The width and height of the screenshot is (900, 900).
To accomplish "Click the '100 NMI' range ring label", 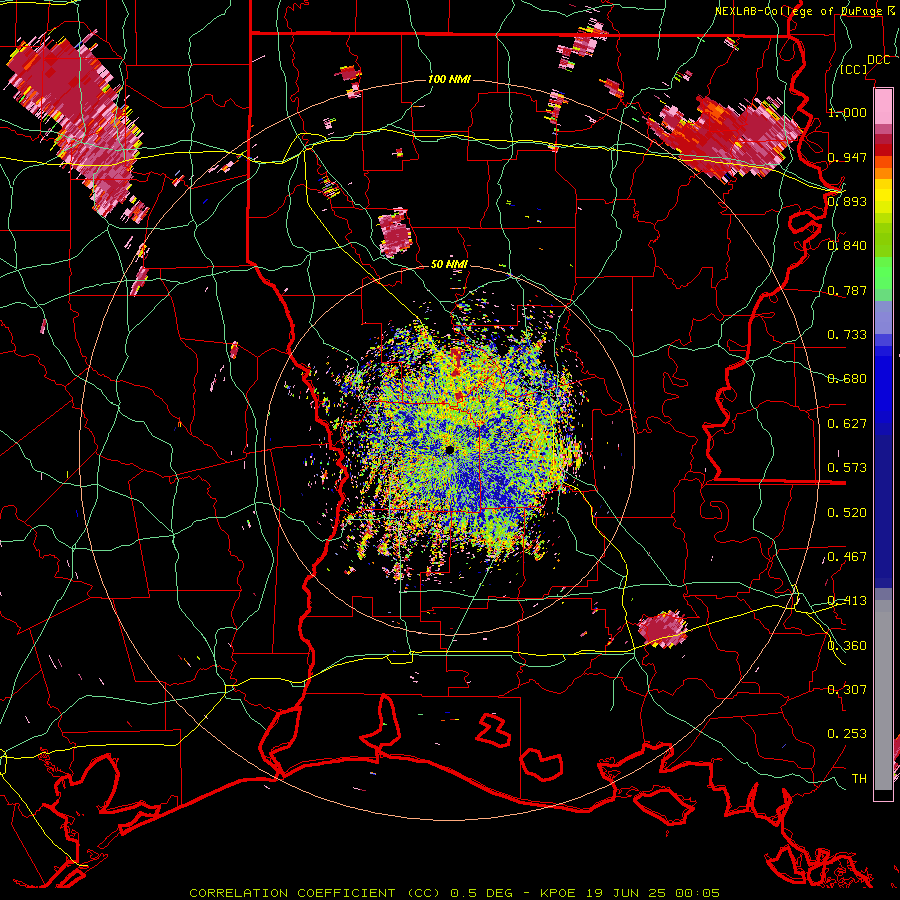I will click(449, 79).
